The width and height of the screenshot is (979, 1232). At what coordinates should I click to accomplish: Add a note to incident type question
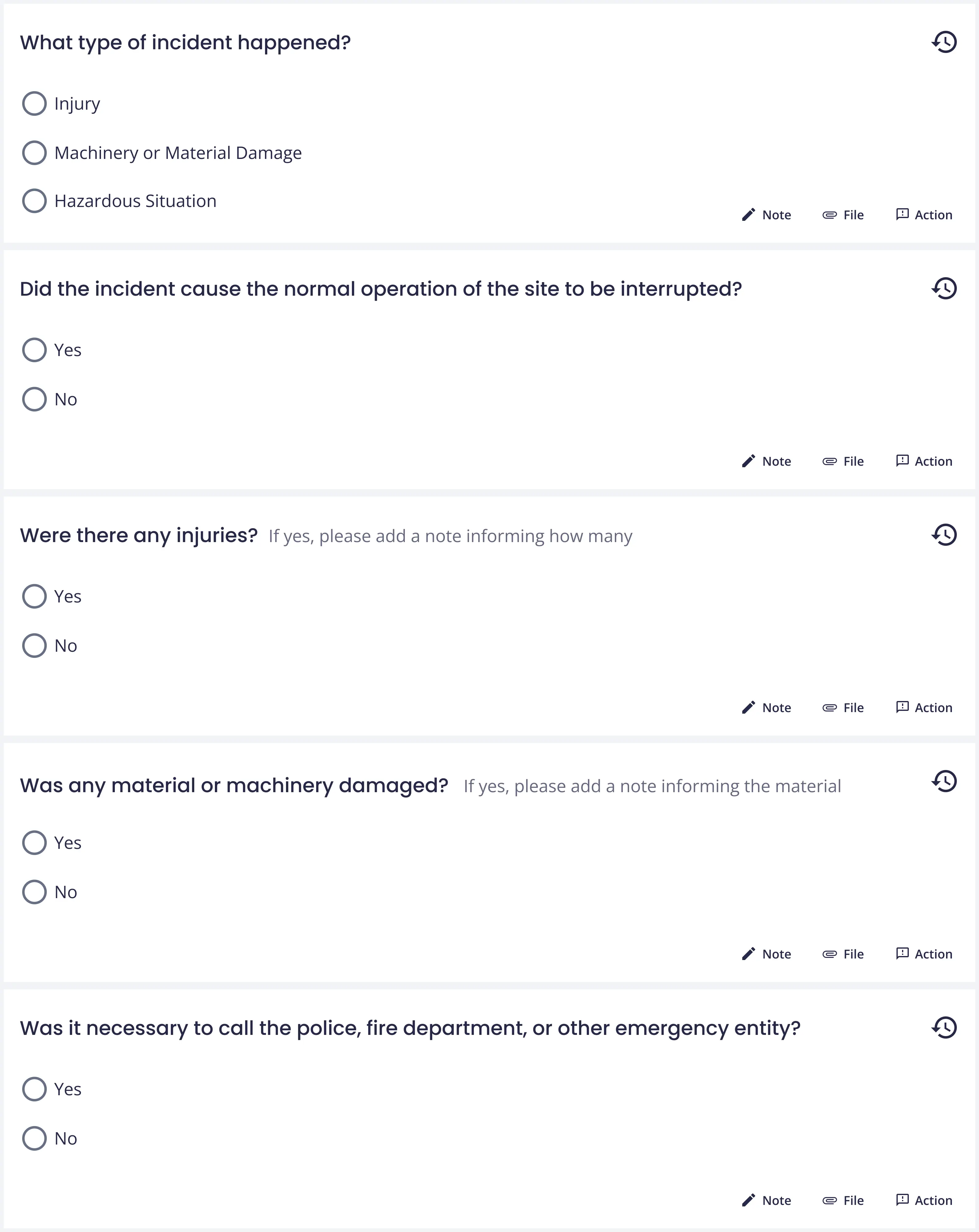pyautogui.click(x=766, y=215)
